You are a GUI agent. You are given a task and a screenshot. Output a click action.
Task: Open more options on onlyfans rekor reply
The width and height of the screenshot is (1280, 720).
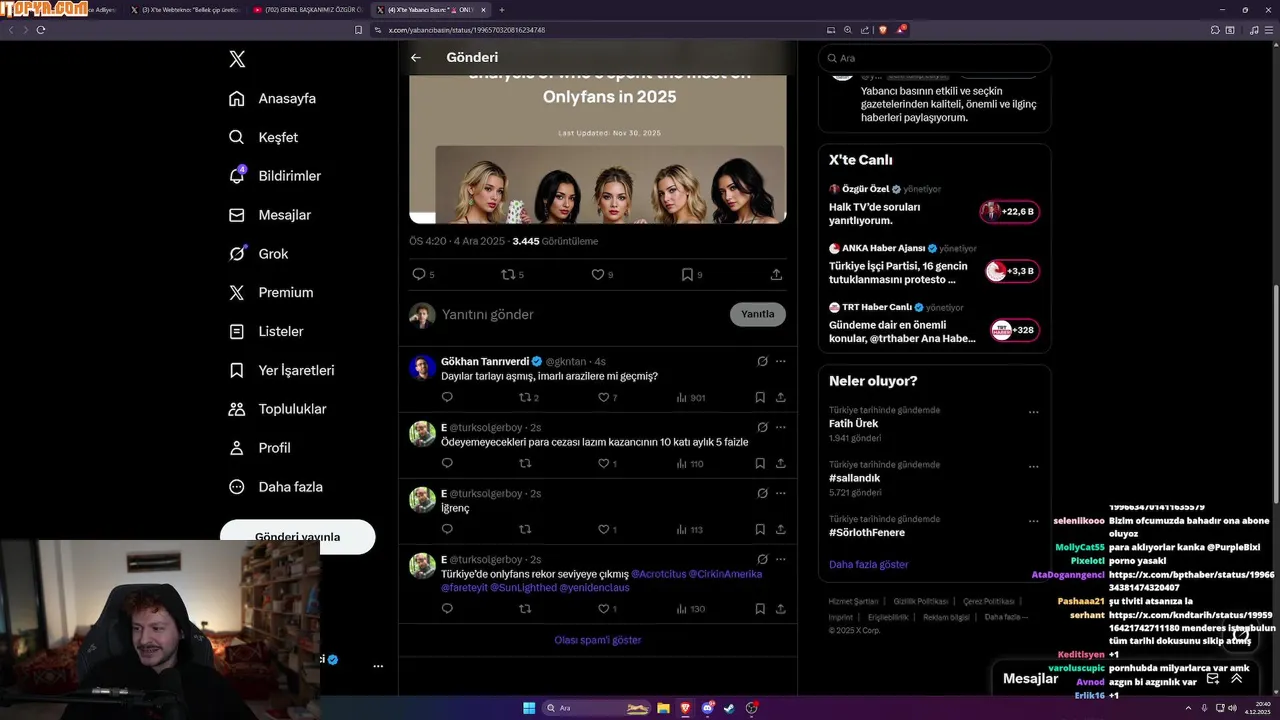tap(781, 559)
